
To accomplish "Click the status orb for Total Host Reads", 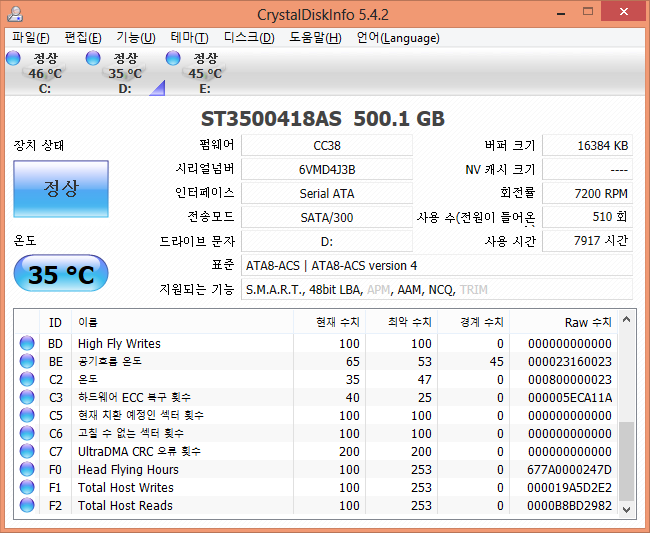I will [27, 505].
